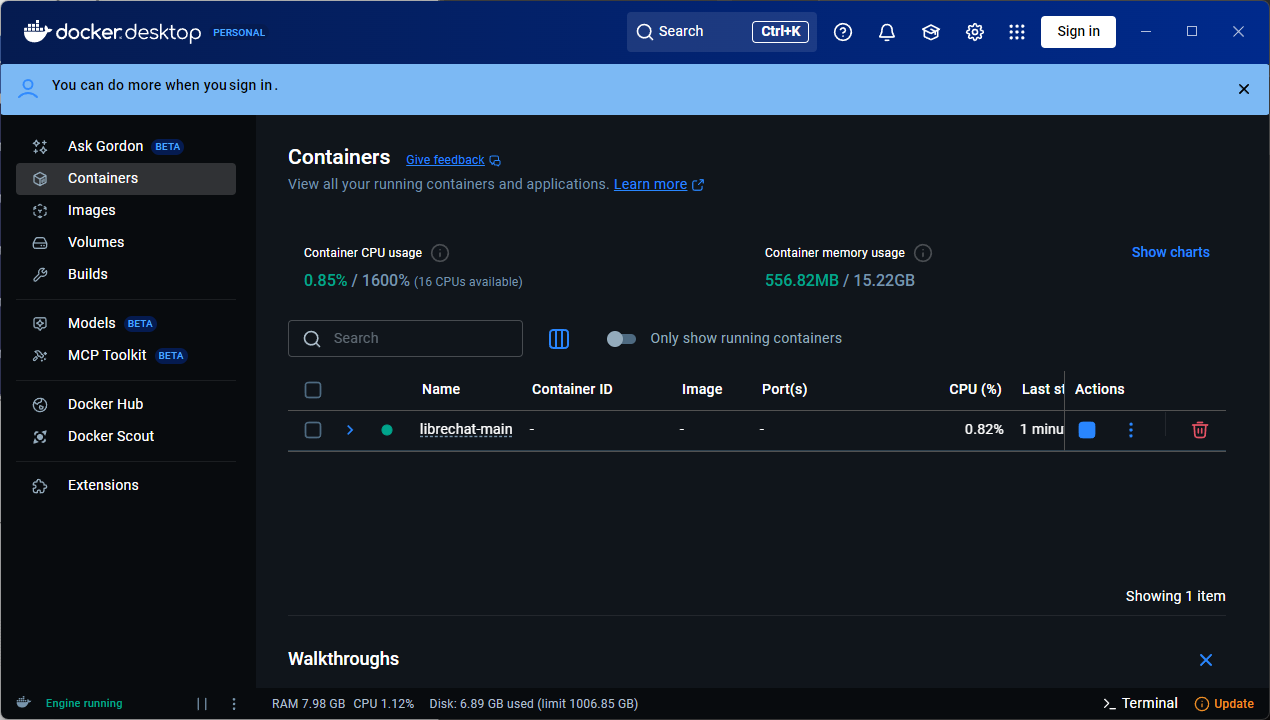Click the Images sidebar icon

[x=40, y=211]
